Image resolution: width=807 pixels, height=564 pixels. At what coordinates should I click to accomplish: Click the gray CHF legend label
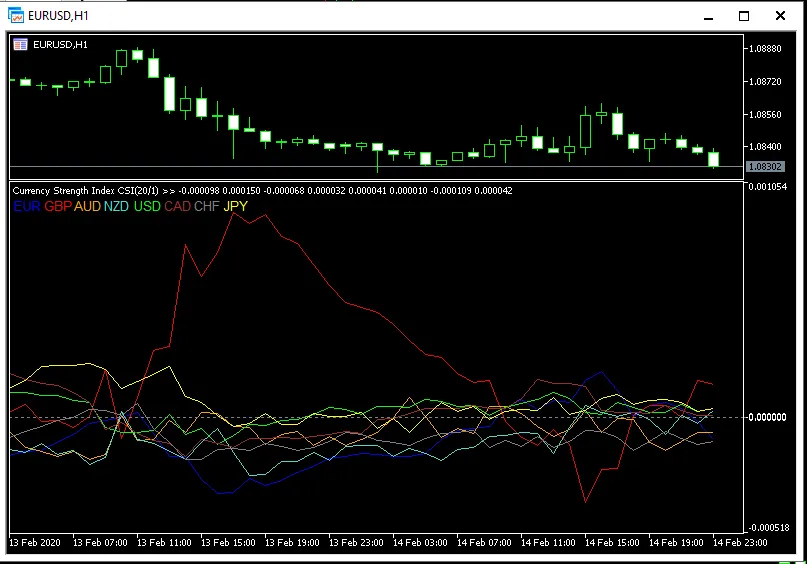coord(207,206)
